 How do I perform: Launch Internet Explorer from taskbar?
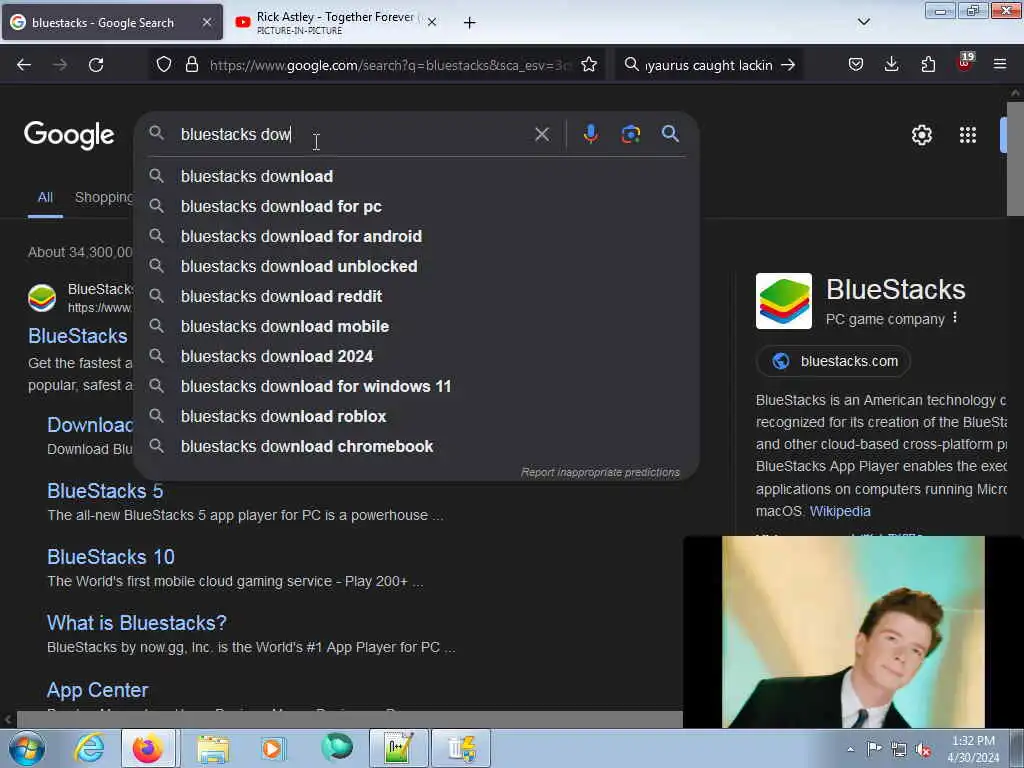pos(89,748)
